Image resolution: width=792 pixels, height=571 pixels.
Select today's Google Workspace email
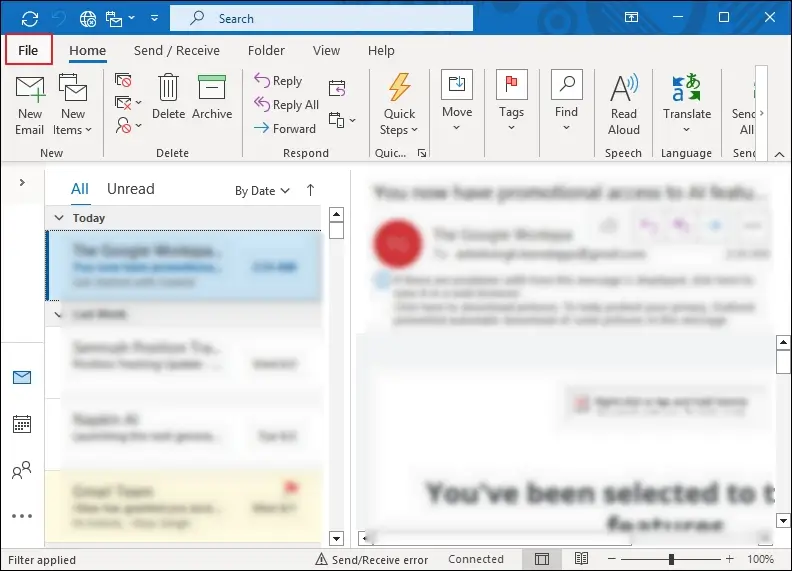coord(183,265)
